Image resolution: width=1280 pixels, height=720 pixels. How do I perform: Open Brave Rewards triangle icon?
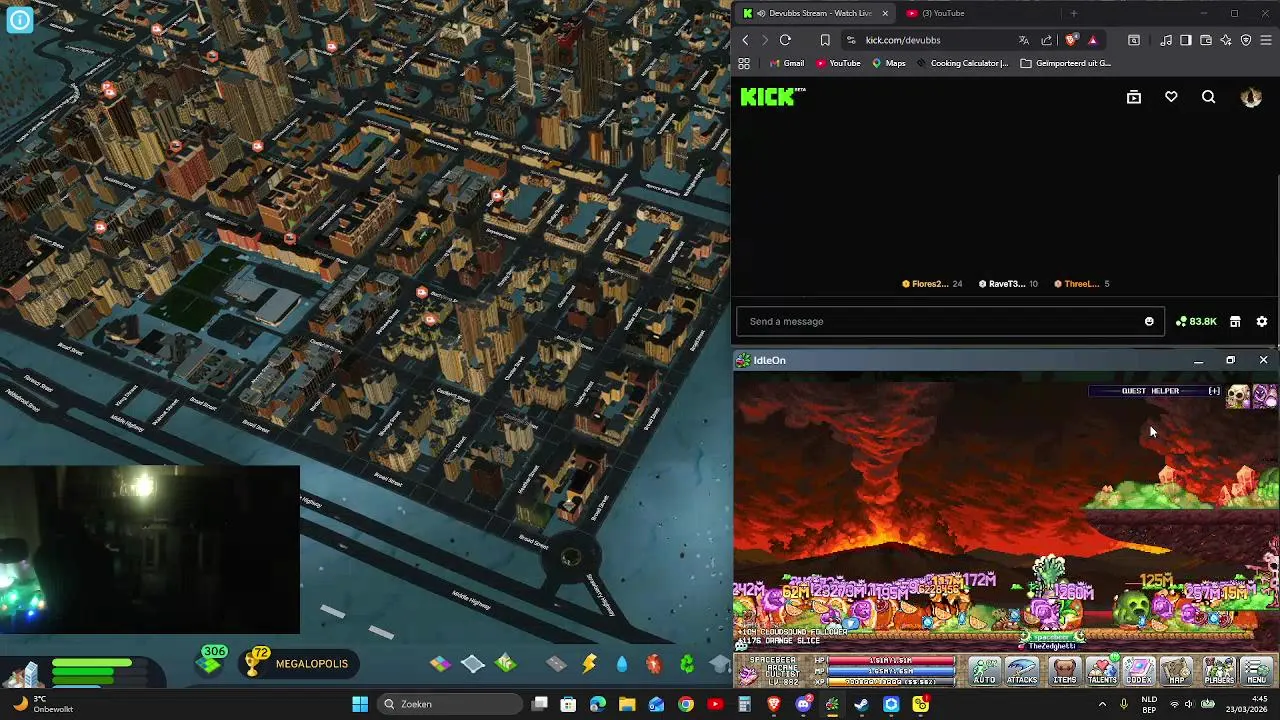1092,40
